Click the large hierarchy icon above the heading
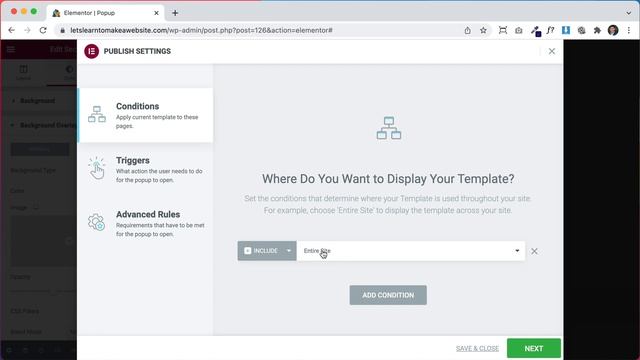The width and height of the screenshot is (640, 360). click(389, 128)
